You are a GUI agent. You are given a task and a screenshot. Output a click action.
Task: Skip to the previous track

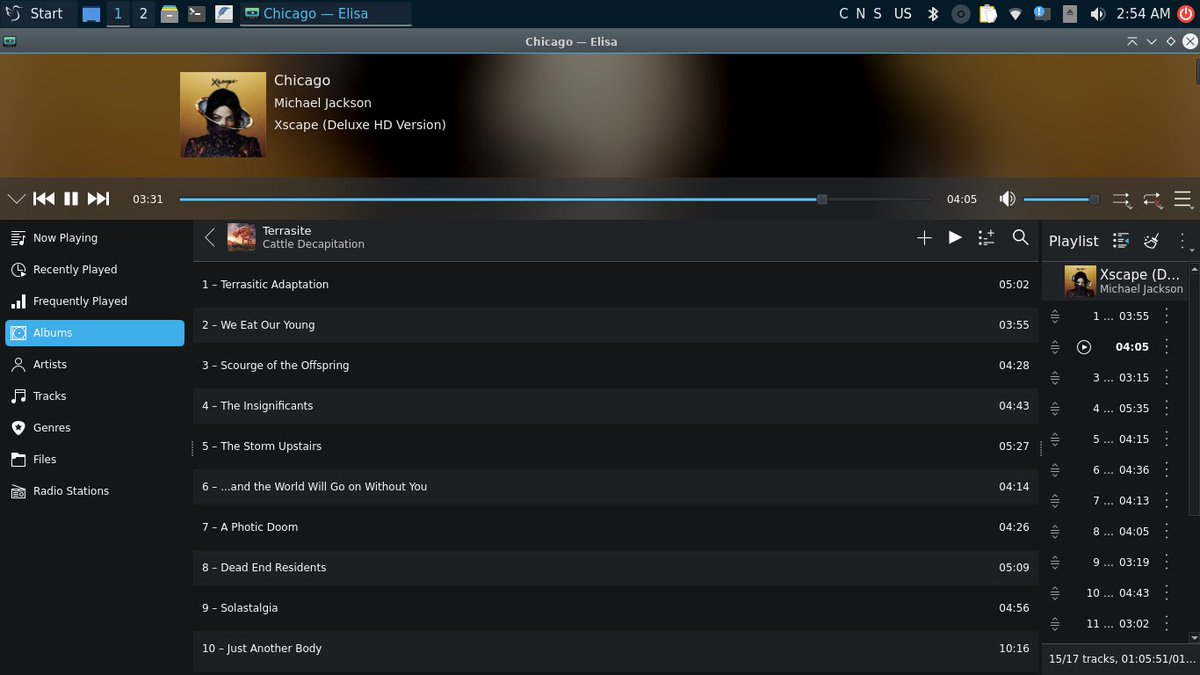point(44,199)
